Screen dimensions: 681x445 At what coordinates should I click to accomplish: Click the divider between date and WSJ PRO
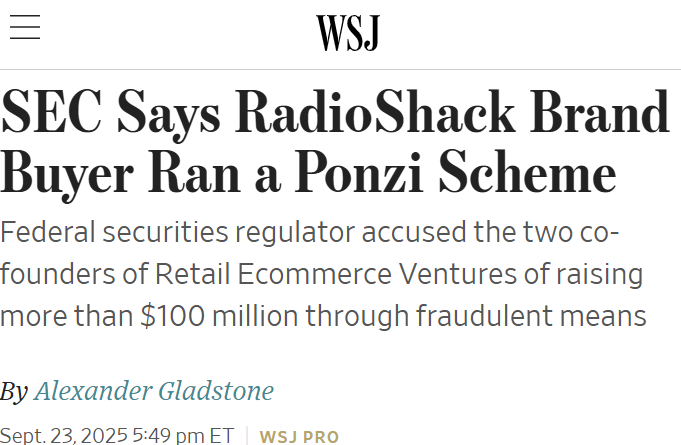coord(247,436)
